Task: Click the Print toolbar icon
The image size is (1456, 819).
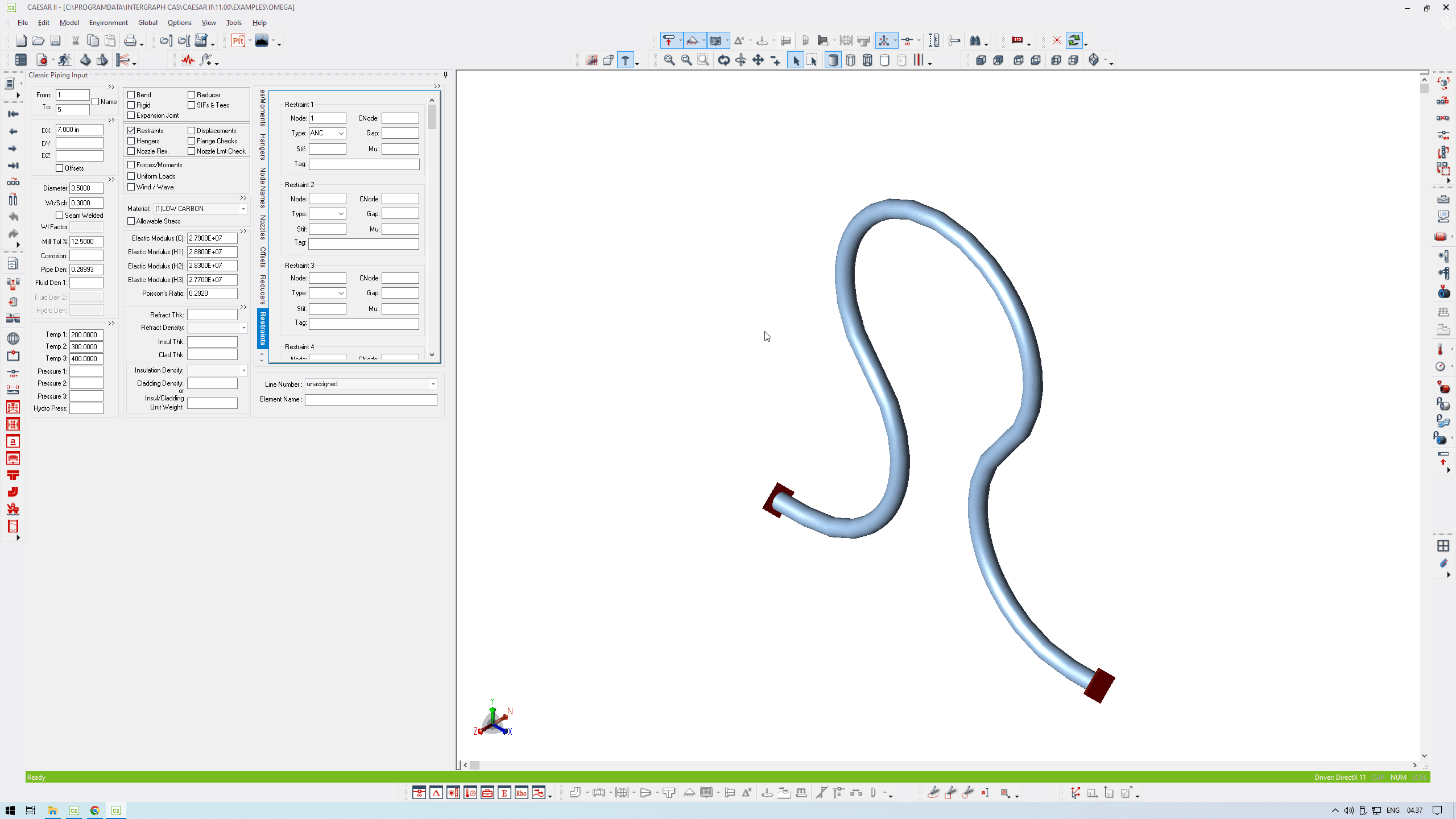Action: (130, 40)
